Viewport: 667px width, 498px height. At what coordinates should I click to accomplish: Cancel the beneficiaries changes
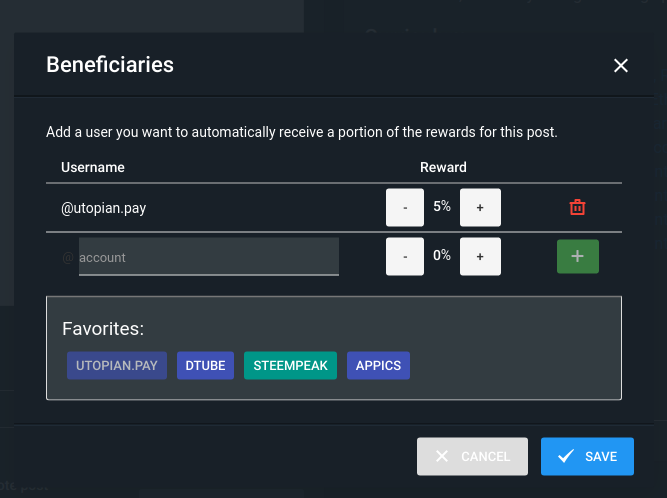[x=472, y=456]
